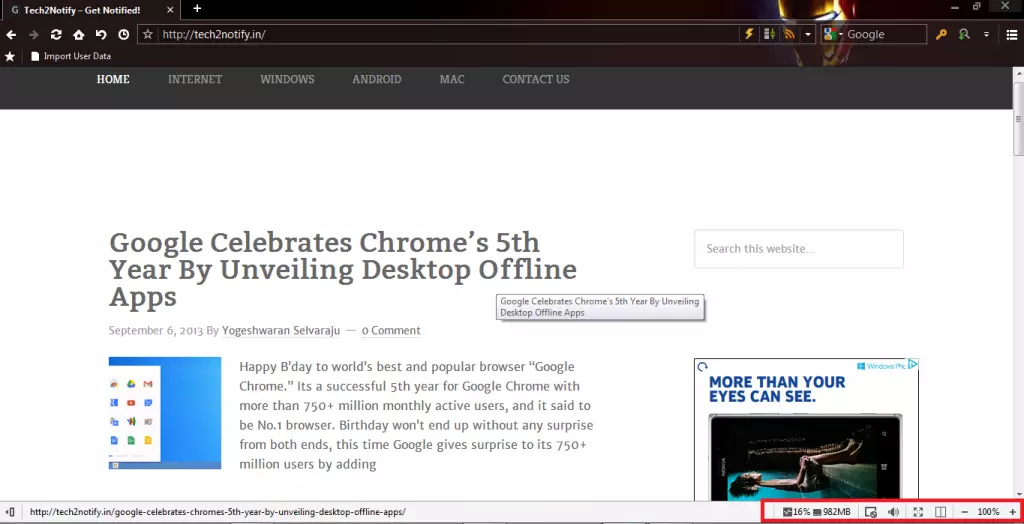Open the More Than Your Eyes Can See ad

point(806,429)
